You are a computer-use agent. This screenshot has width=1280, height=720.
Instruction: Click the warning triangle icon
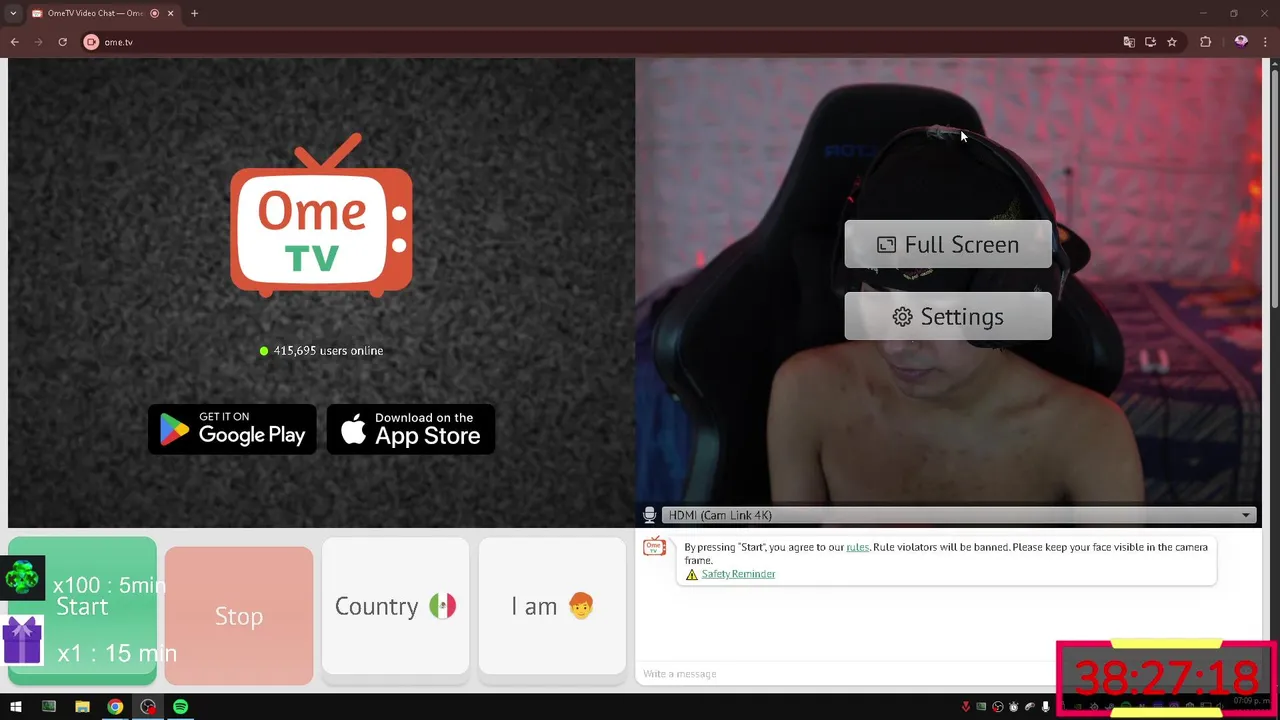tap(691, 575)
